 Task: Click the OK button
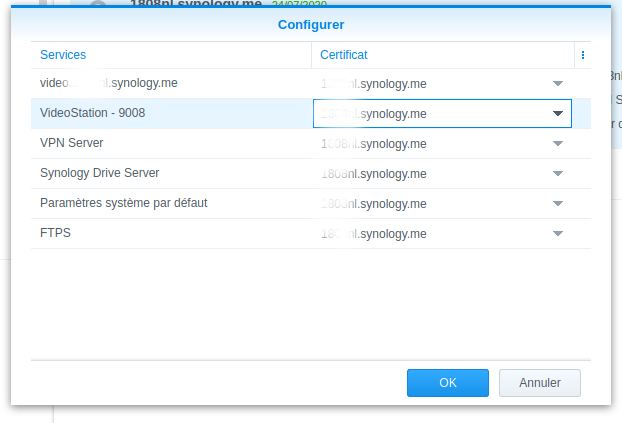(x=448, y=383)
